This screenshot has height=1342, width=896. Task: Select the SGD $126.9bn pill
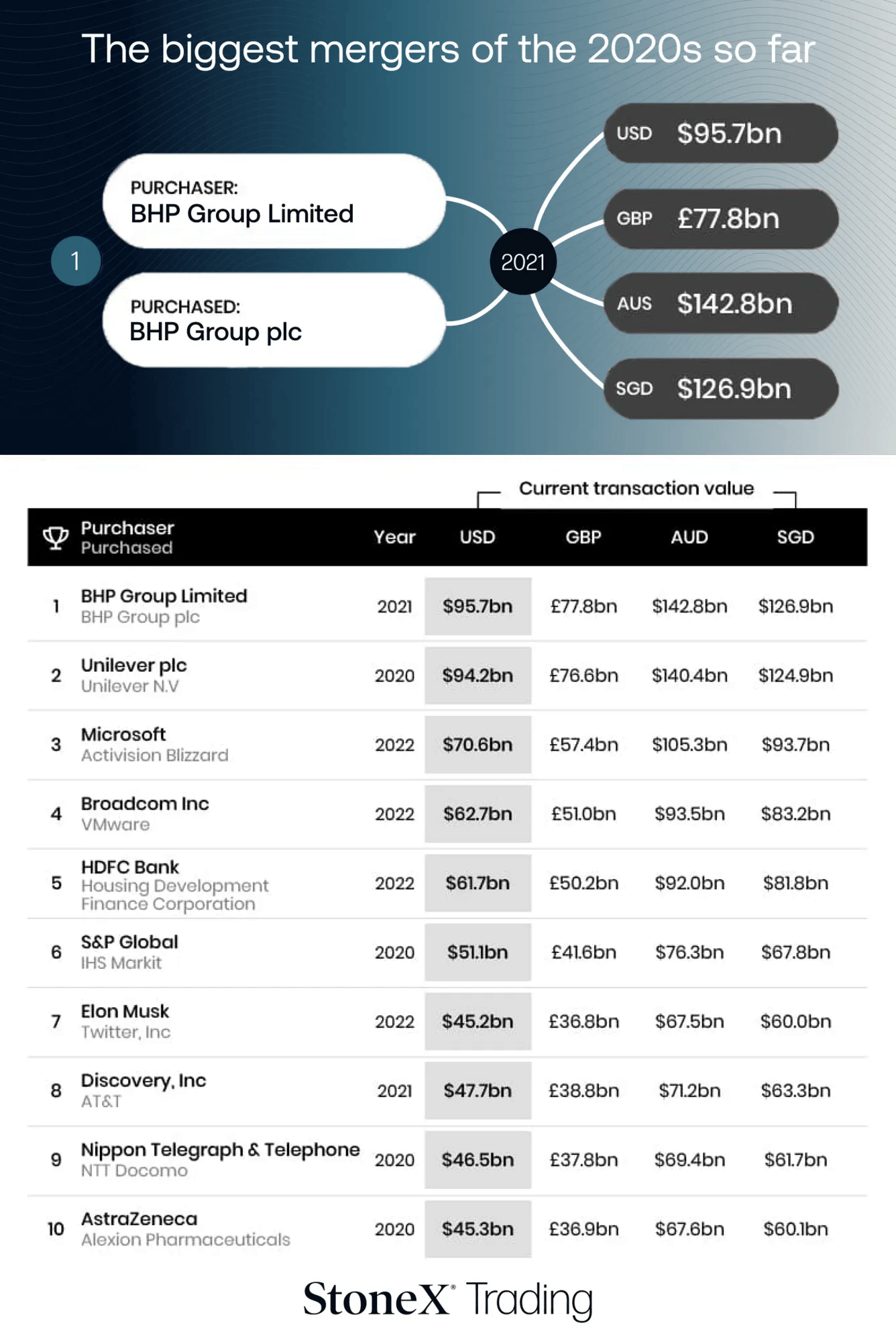pyautogui.click(x=721, y=389)
